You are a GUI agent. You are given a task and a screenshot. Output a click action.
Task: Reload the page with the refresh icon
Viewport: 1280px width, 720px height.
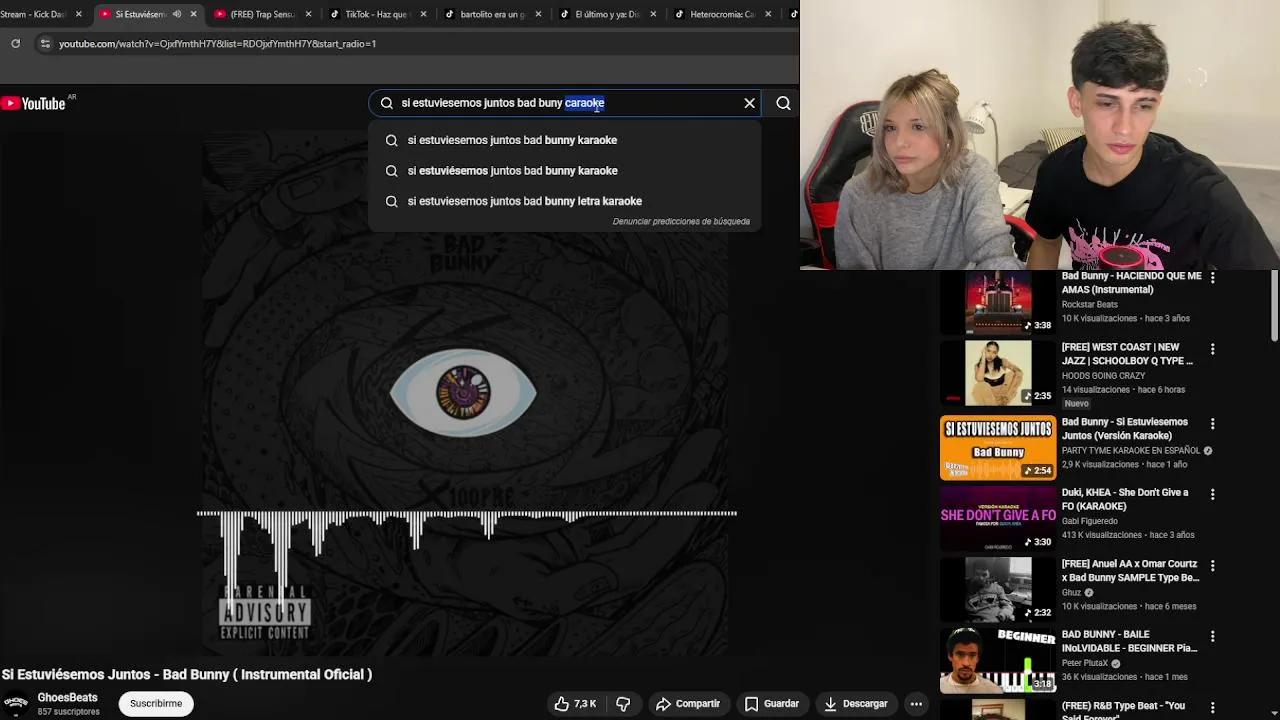point(14,43)
